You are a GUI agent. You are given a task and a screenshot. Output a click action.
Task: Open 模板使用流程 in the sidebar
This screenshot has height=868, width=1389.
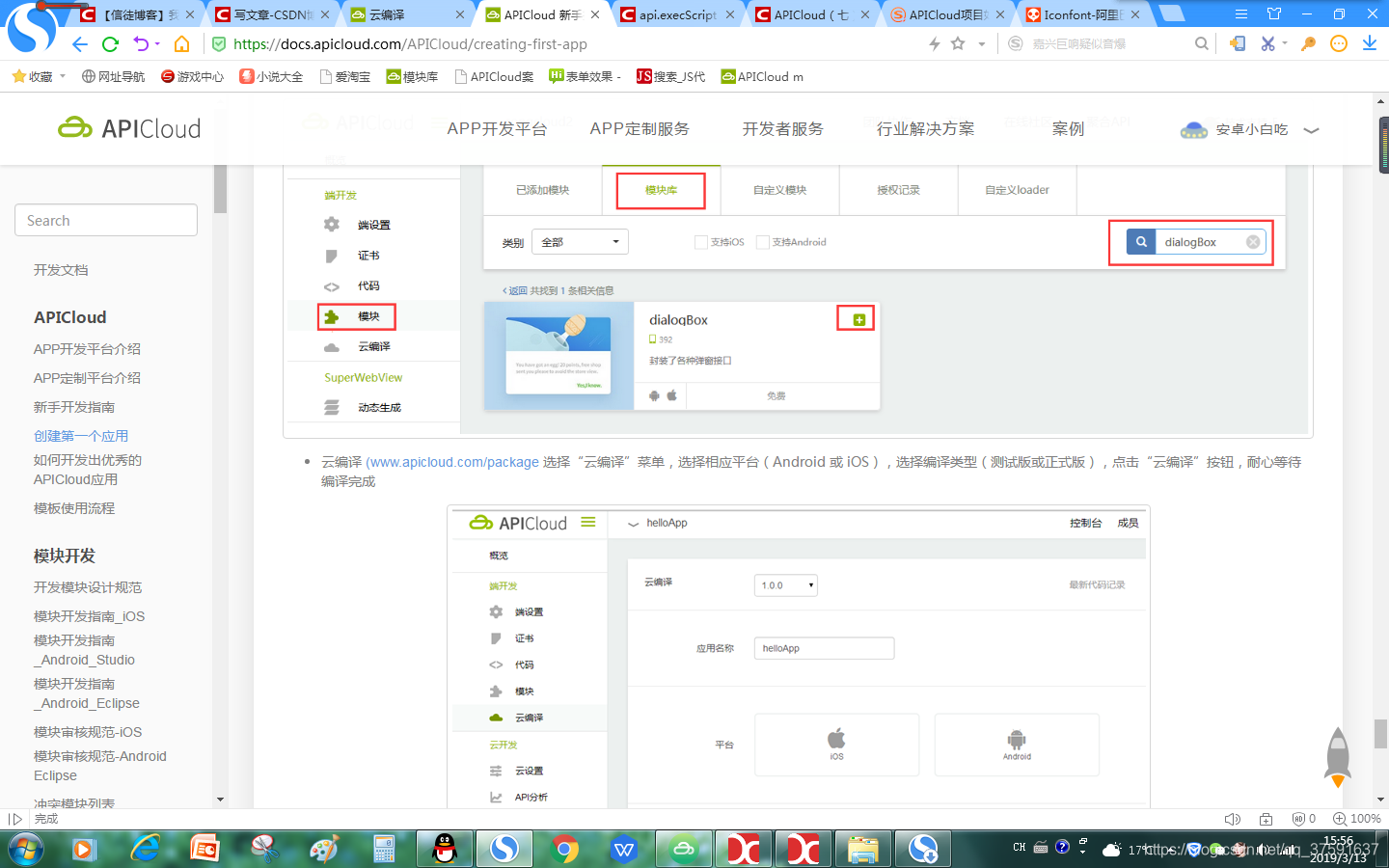pyautogui.click(x=74, y=508)
